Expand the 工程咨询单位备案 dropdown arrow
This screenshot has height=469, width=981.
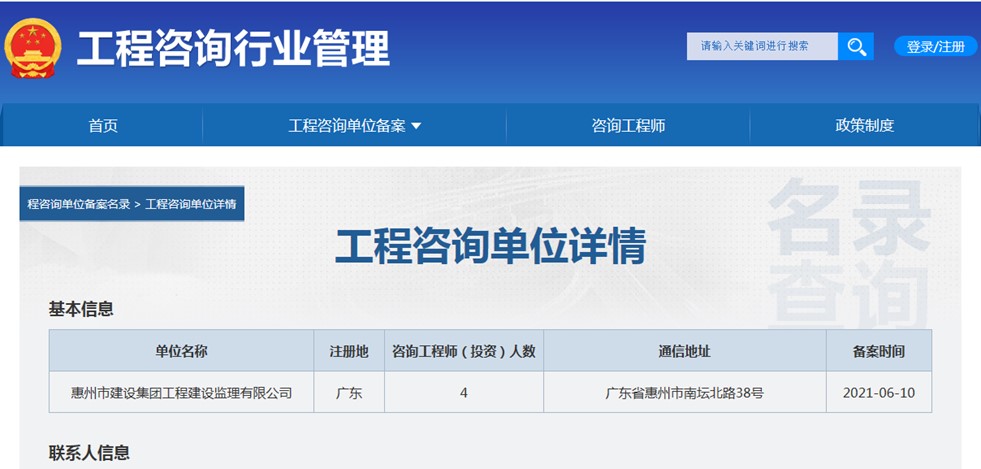(x=416, y=126)
